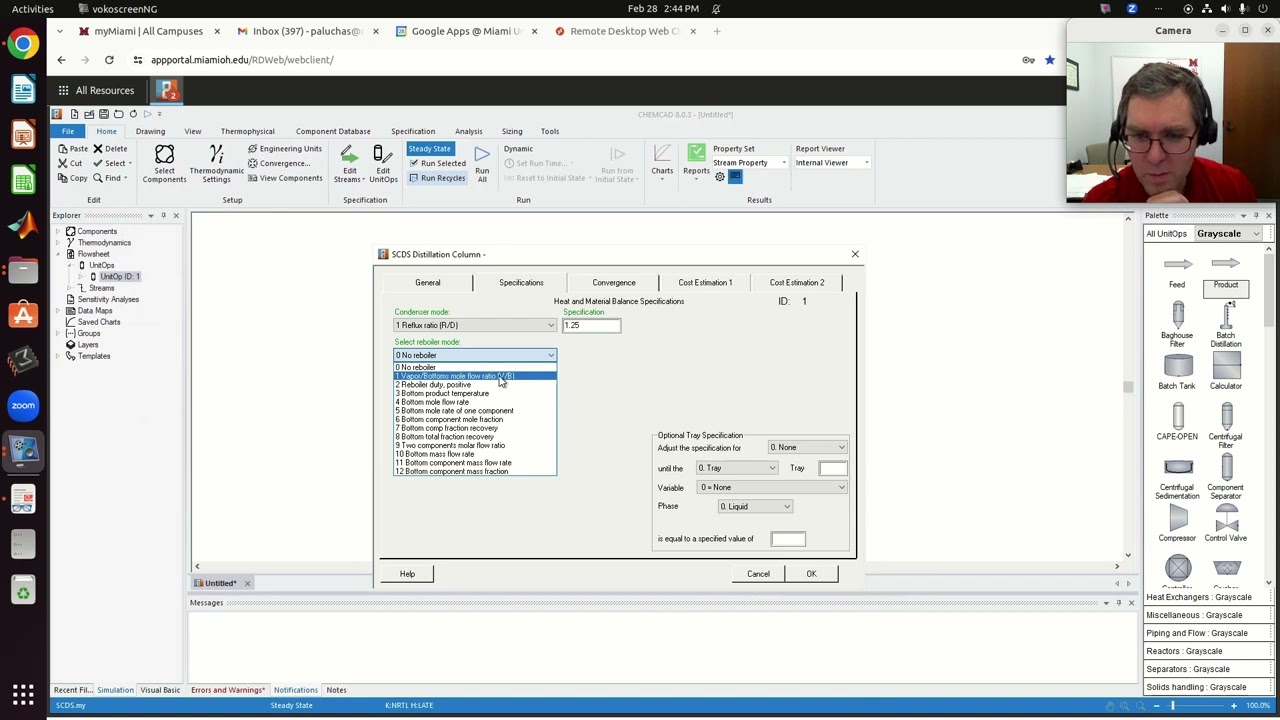
Task: Switch to Cost Estimation 1 tab
Action: click(x=705, y=282)
